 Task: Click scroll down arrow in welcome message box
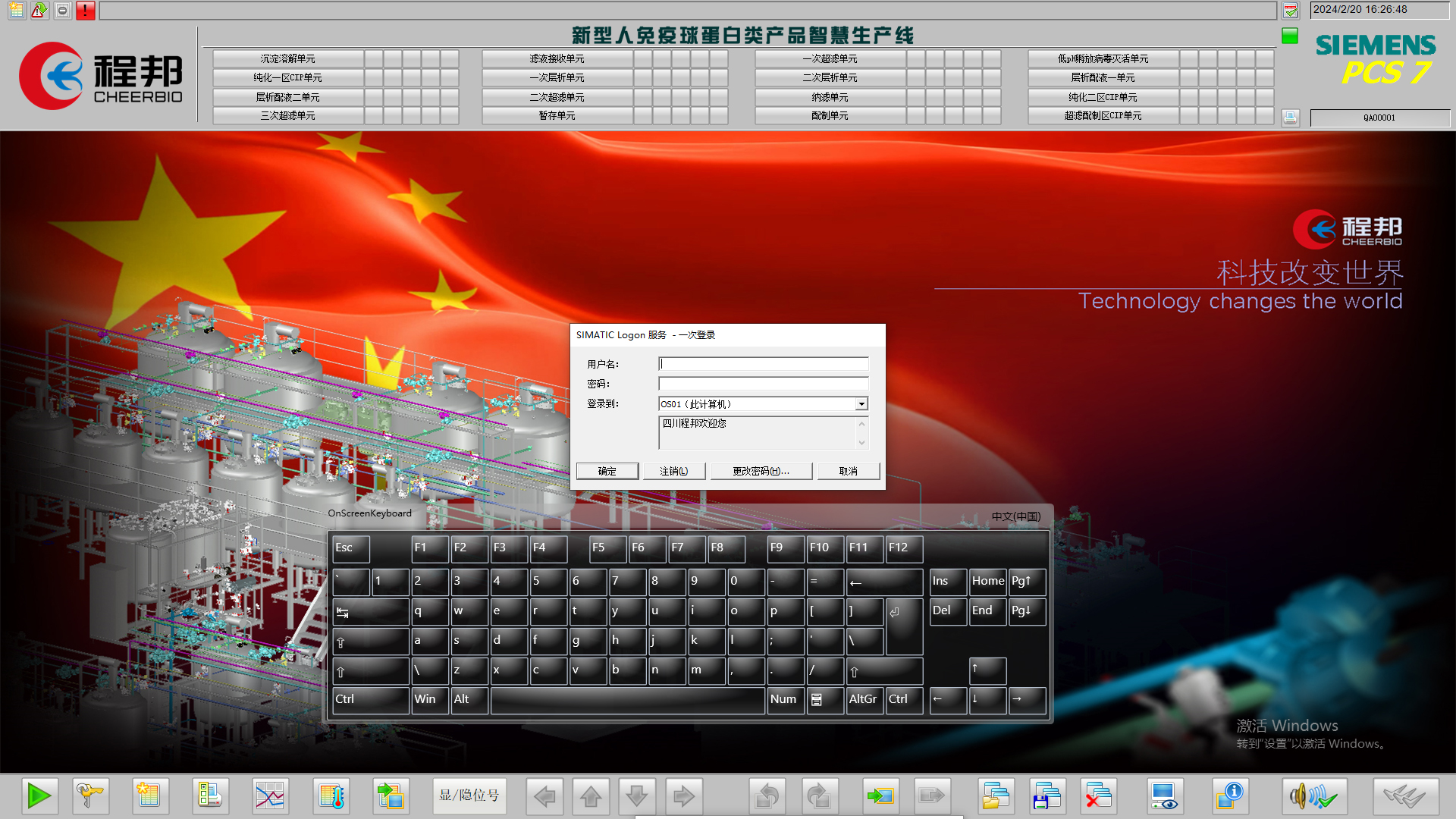click(861, 443)
